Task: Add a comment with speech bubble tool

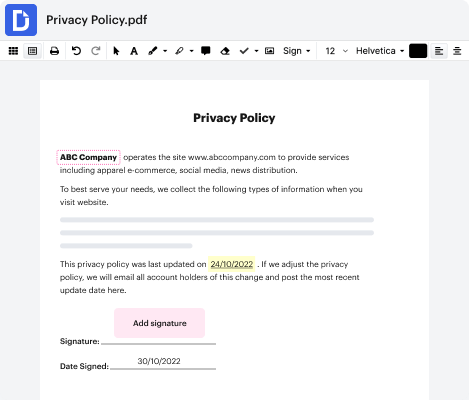Action: click(206, 51)
